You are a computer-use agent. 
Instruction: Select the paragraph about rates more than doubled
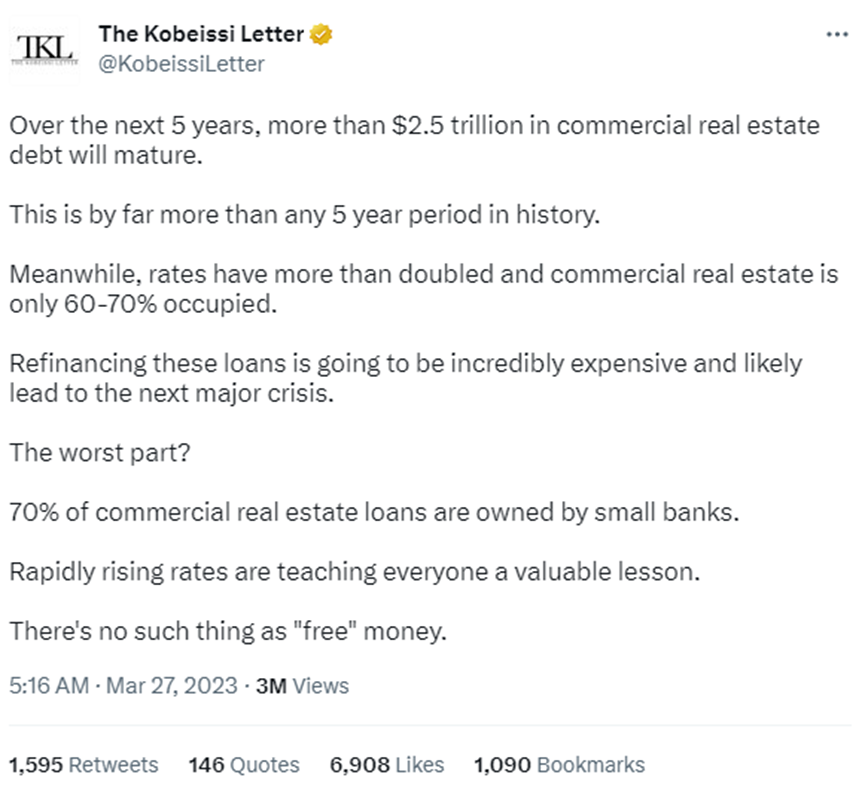coord(424,289)
